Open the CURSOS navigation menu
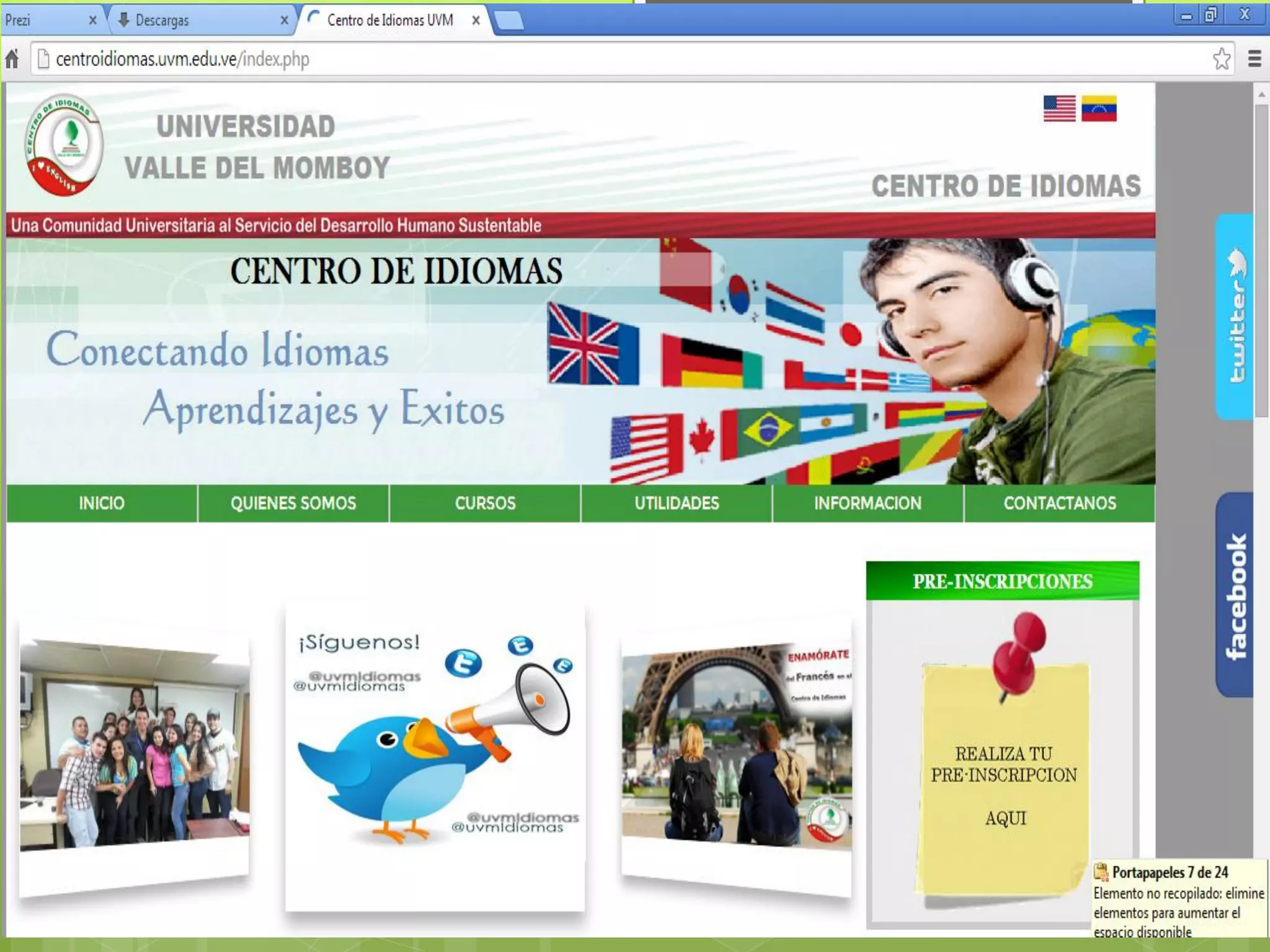The image size is (1270, 952). [x=485, y=503]
